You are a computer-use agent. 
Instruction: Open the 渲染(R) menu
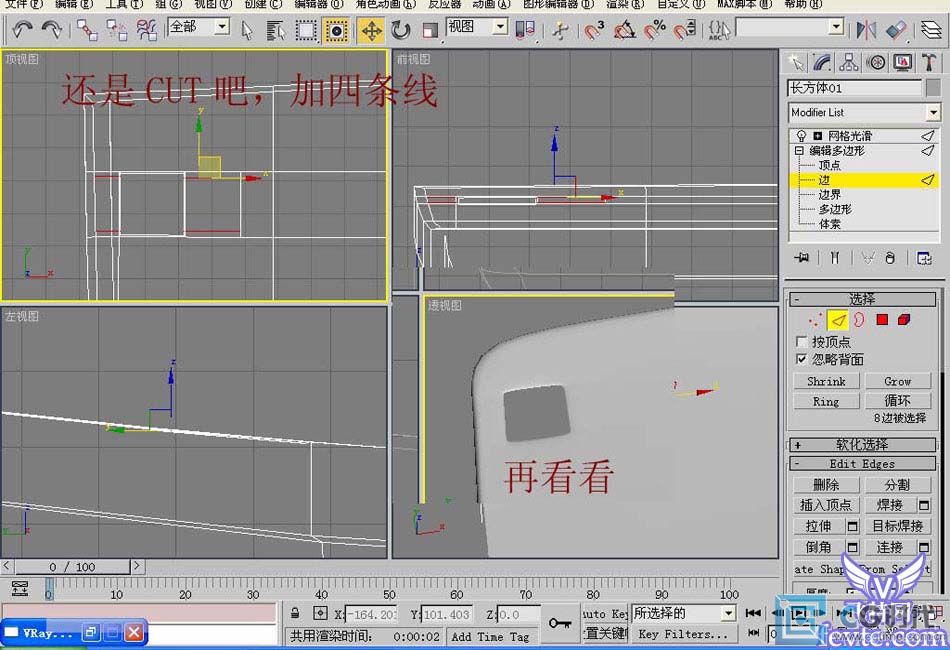(625, 4)
